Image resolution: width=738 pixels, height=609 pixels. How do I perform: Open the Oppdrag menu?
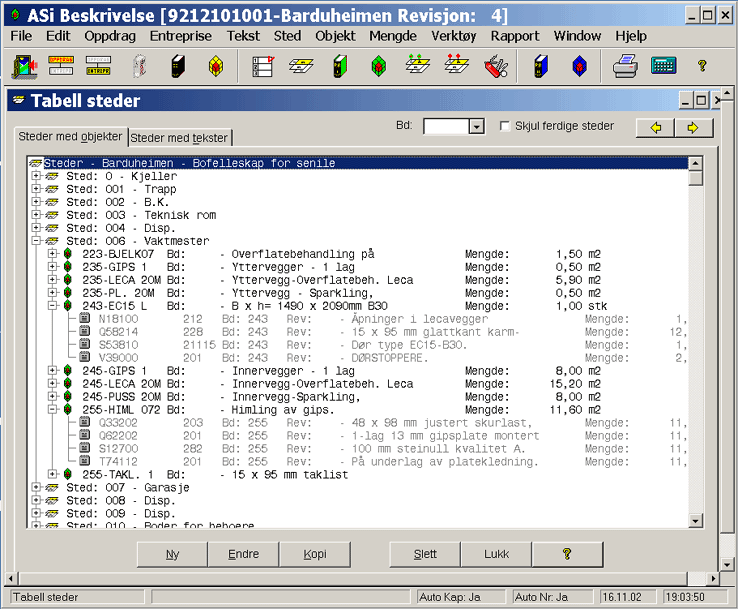coord(110,36)
